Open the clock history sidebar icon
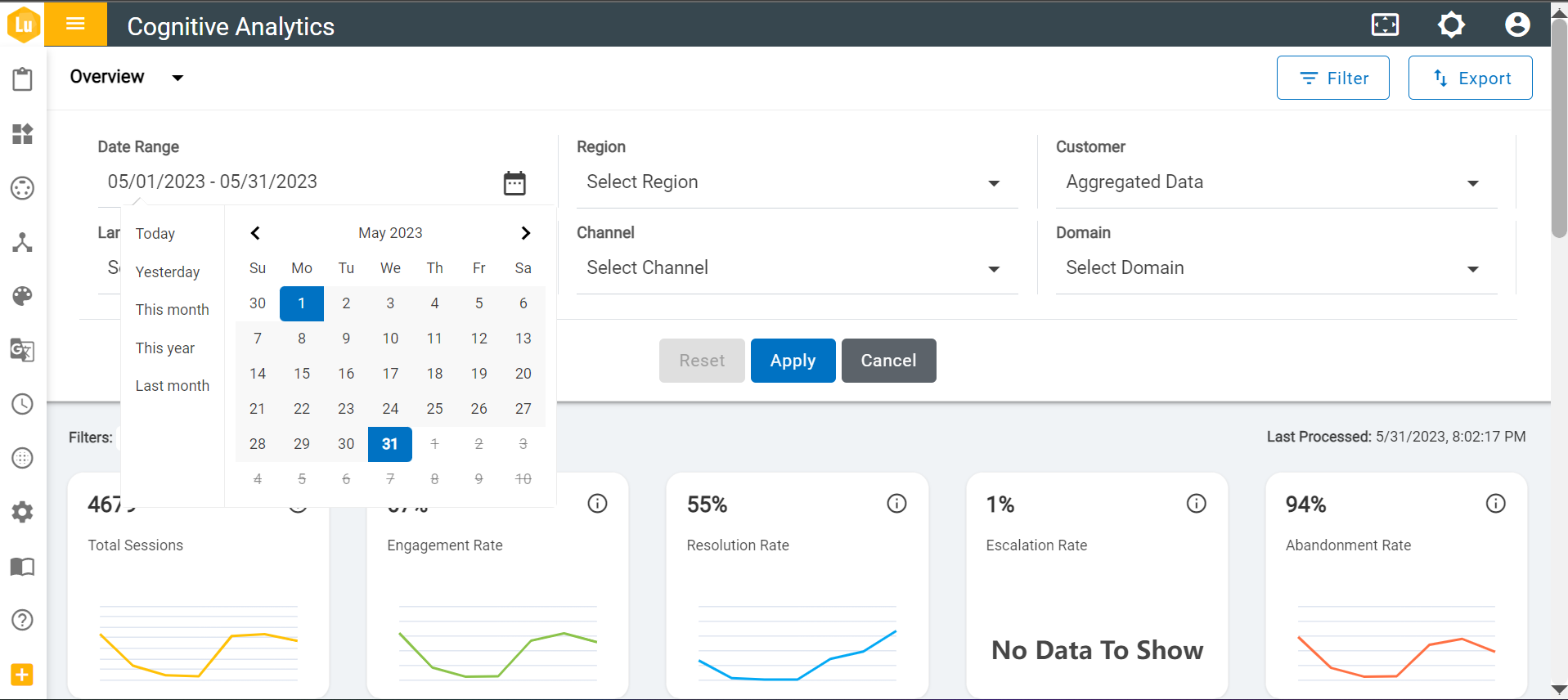This screenshot has height=700, width=1568. coord(22,404)
